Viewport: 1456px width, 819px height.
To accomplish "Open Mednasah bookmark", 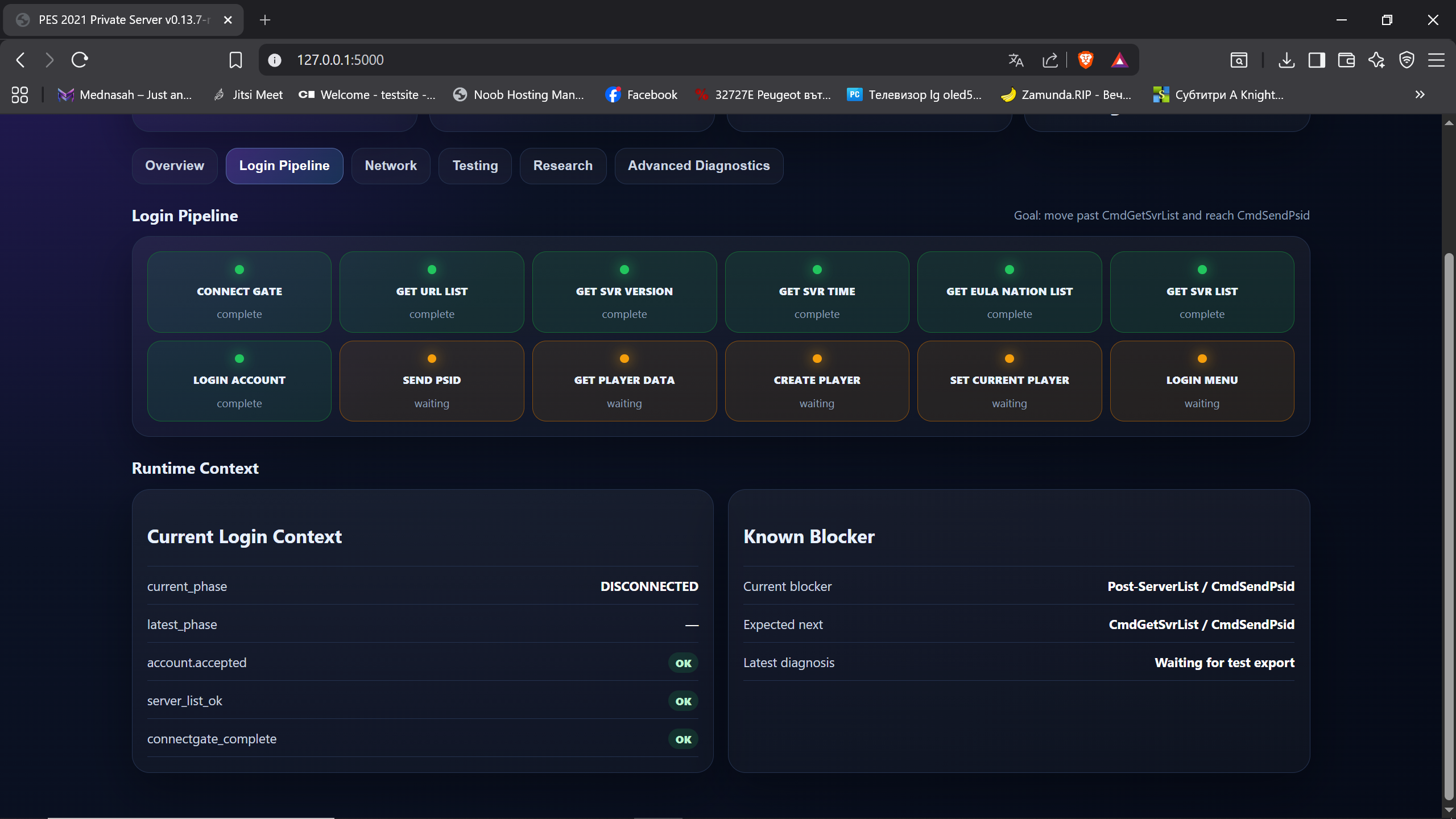I will point(125,94).
